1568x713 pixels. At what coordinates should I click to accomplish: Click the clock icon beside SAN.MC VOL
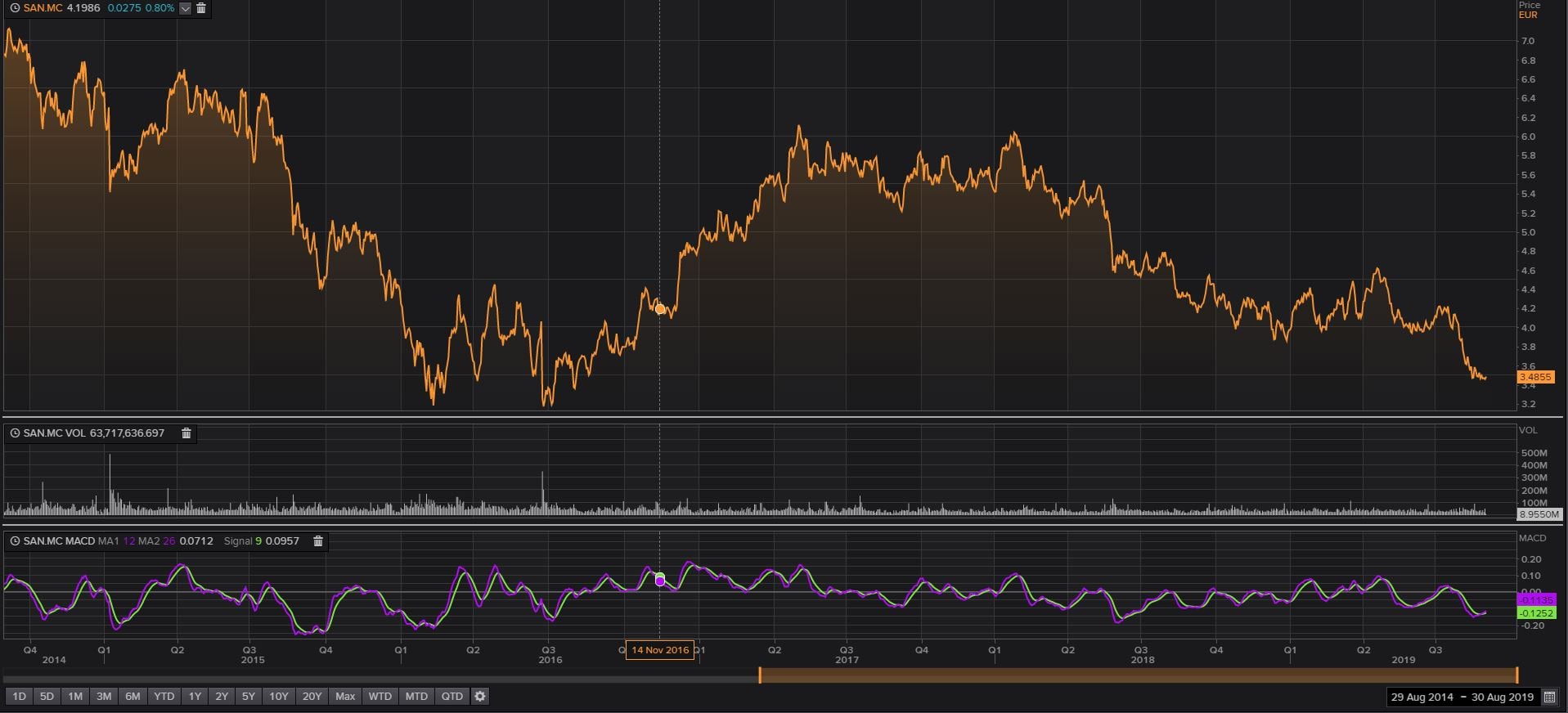point(15,433)
